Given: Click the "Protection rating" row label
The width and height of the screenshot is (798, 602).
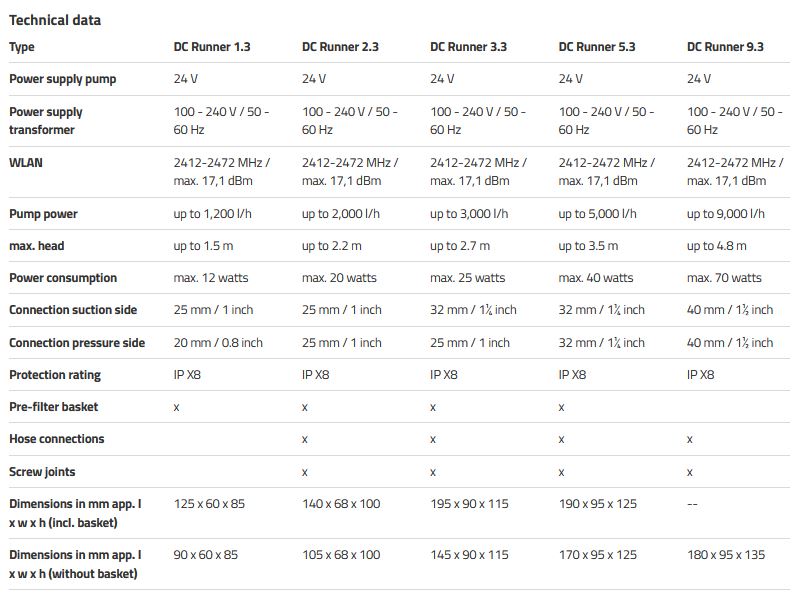Looking at the screenshot, I should [55, 375].
